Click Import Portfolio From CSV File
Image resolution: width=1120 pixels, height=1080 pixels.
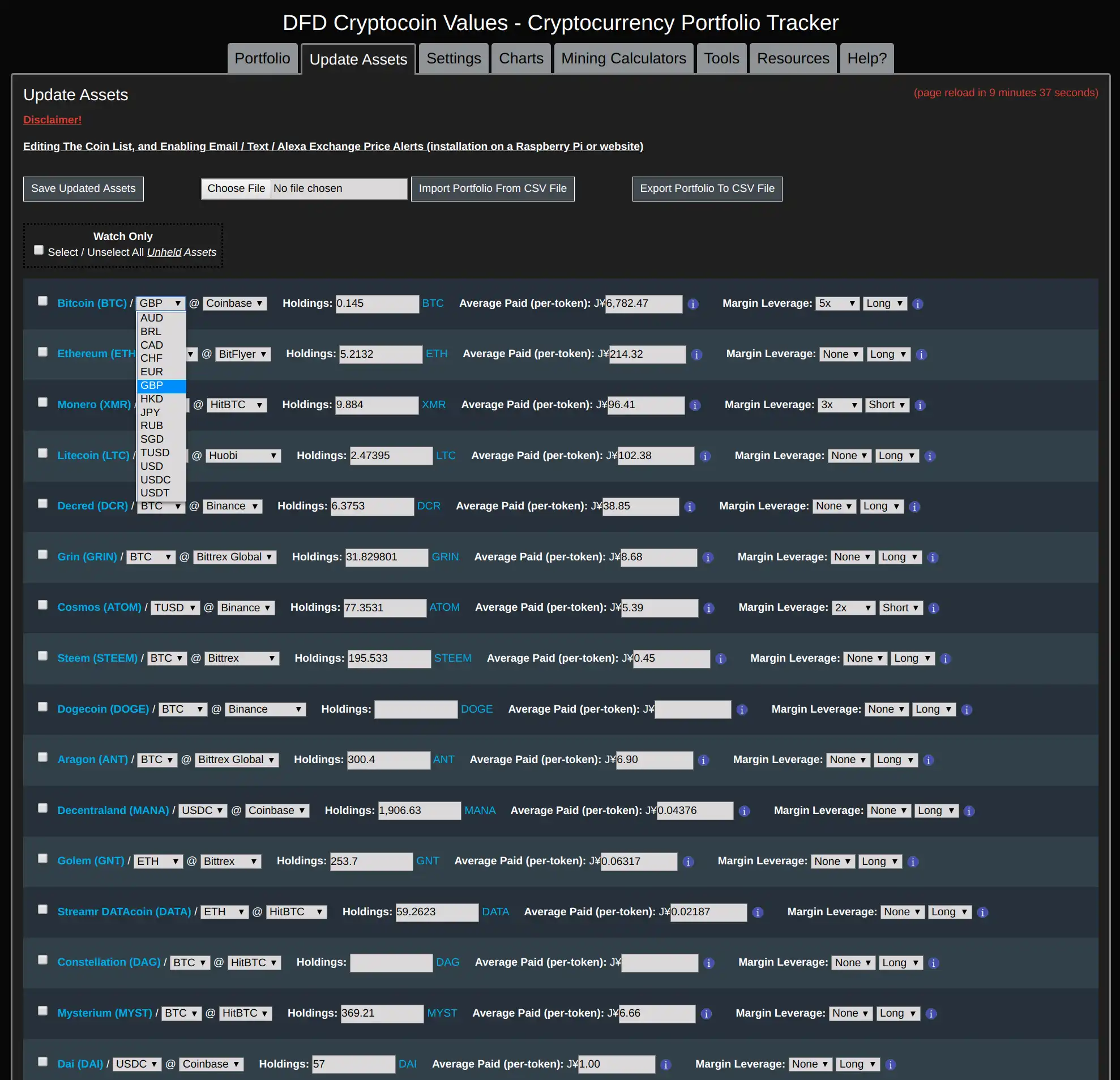492,188
